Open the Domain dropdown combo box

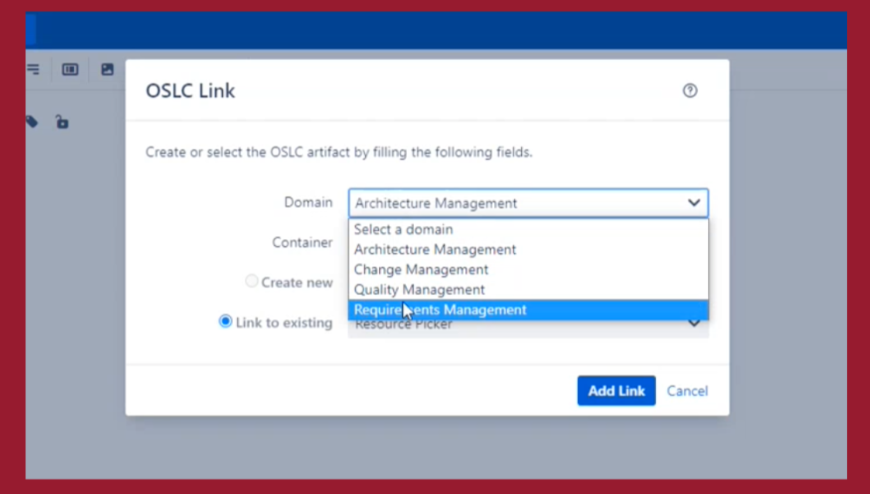pos(528,203)
